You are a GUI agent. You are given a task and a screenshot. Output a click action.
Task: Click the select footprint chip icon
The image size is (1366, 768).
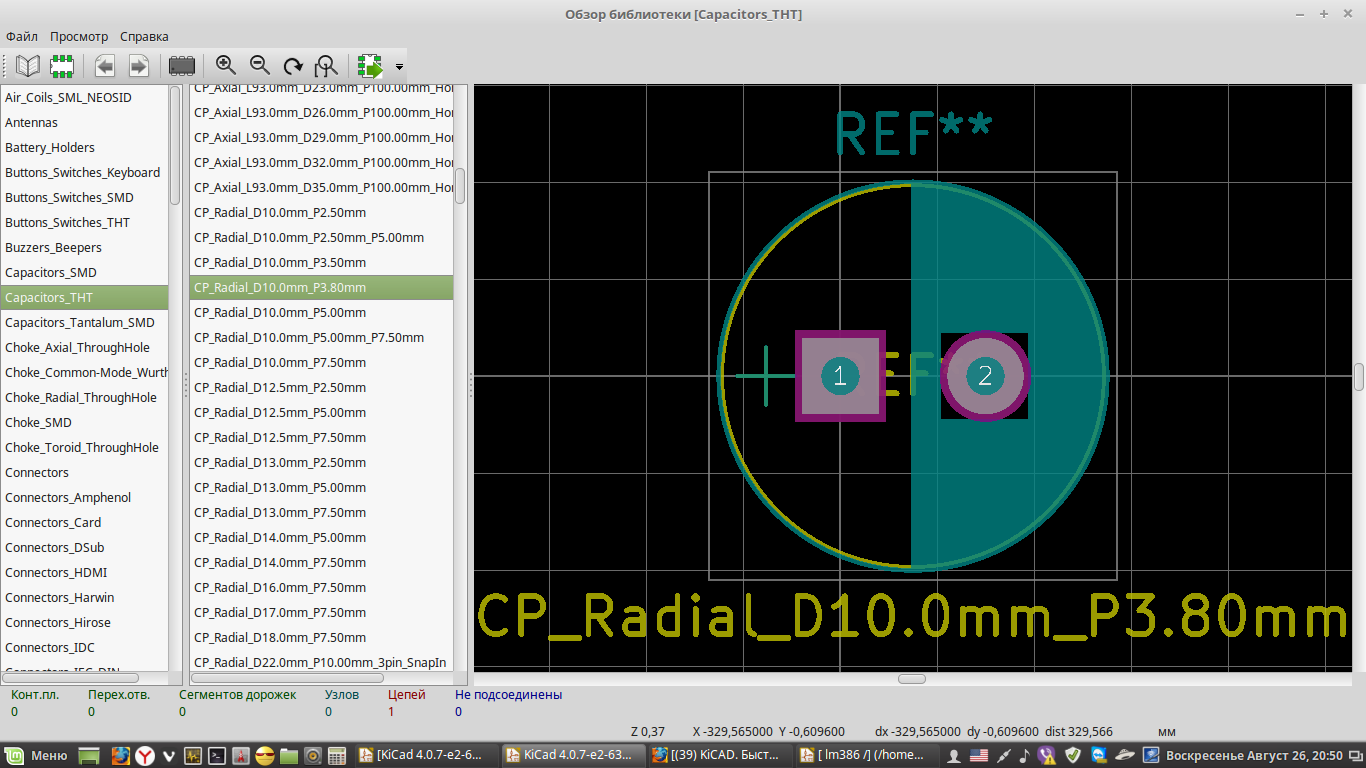coord(62,66)
